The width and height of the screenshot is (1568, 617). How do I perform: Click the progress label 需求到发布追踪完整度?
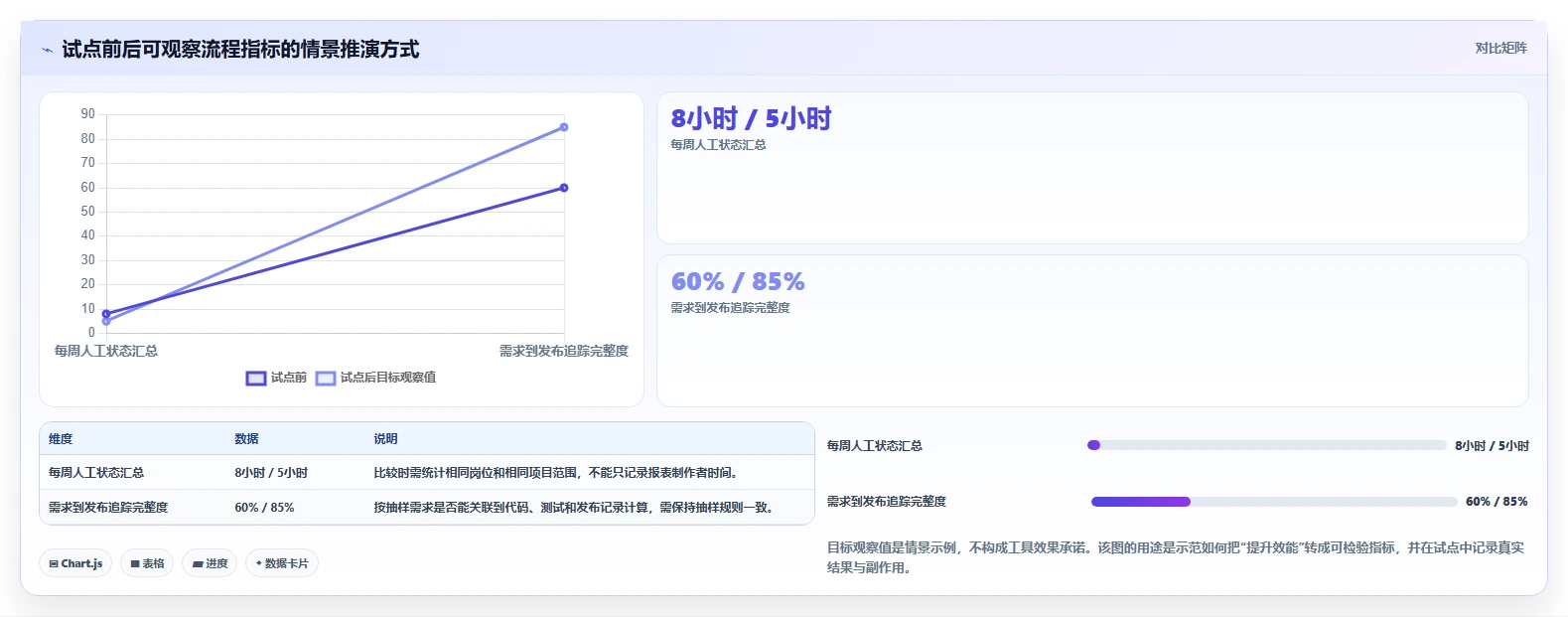887,502
